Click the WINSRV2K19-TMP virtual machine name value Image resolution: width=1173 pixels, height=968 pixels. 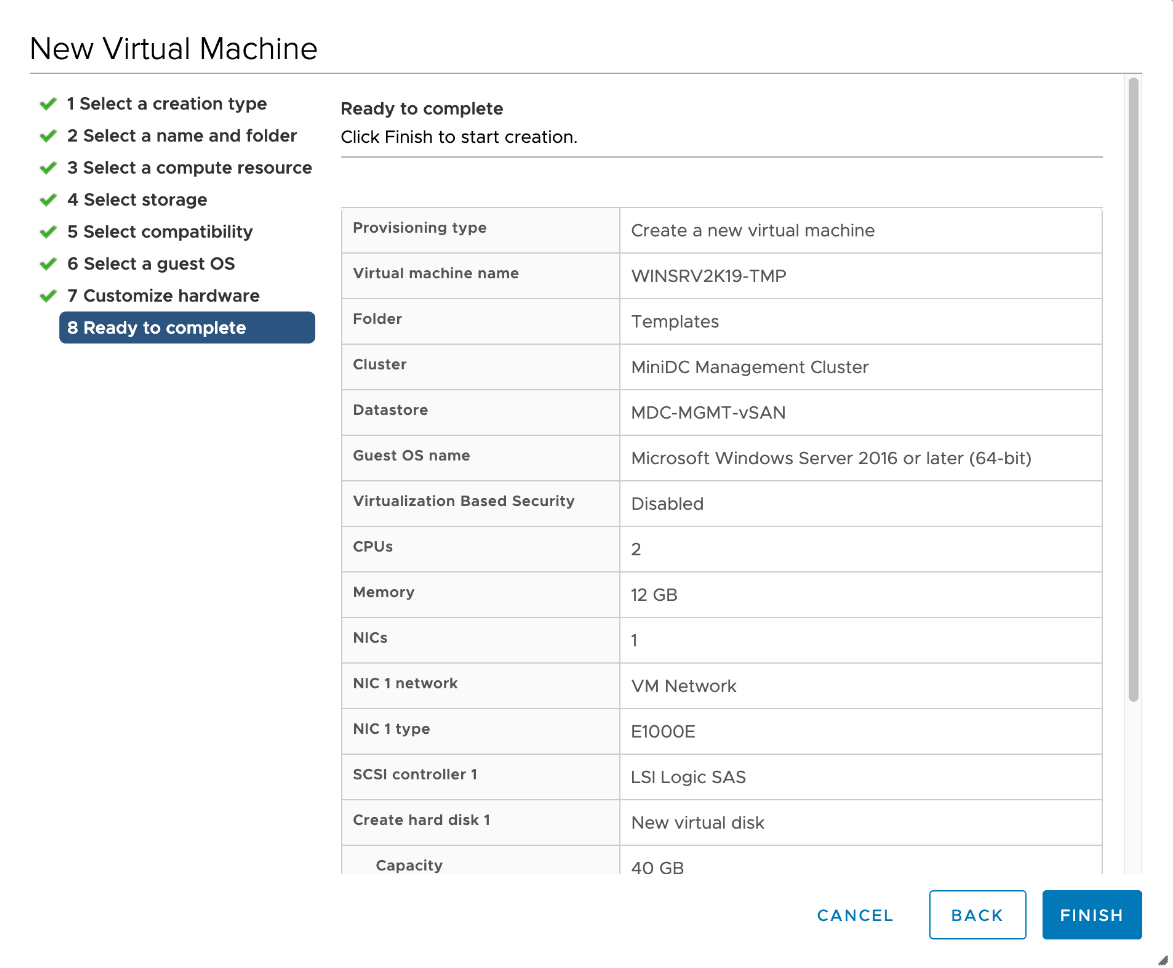pyautogui.click(x=709, y=276)
